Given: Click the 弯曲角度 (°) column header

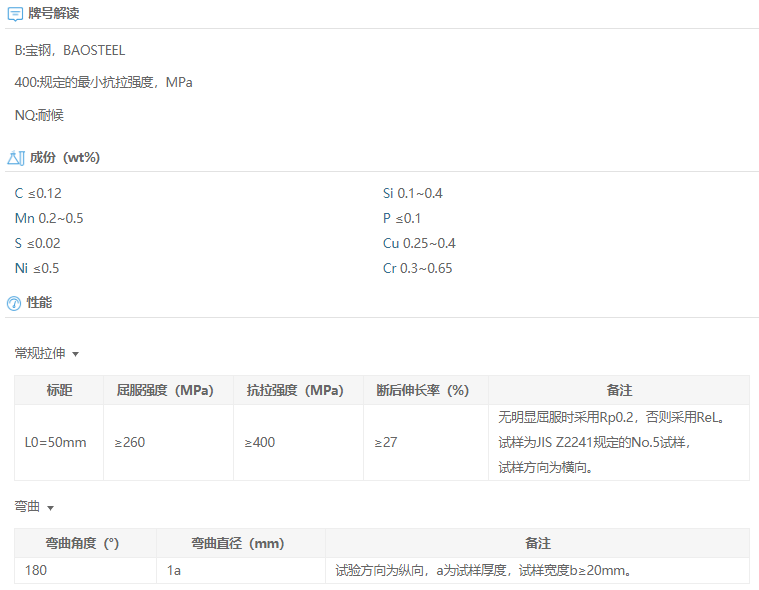Looking at the screenshot, I should pyautogui.click(x=85, y=544).
